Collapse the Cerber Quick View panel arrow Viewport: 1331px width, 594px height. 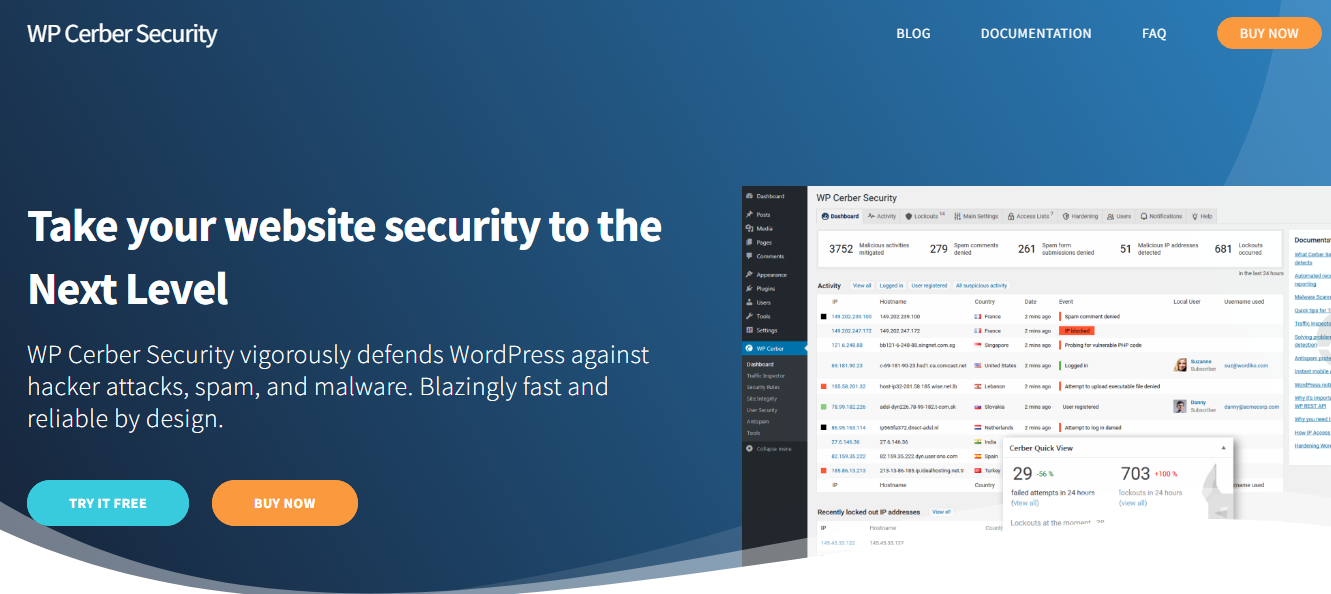(x=1223, y=448)
